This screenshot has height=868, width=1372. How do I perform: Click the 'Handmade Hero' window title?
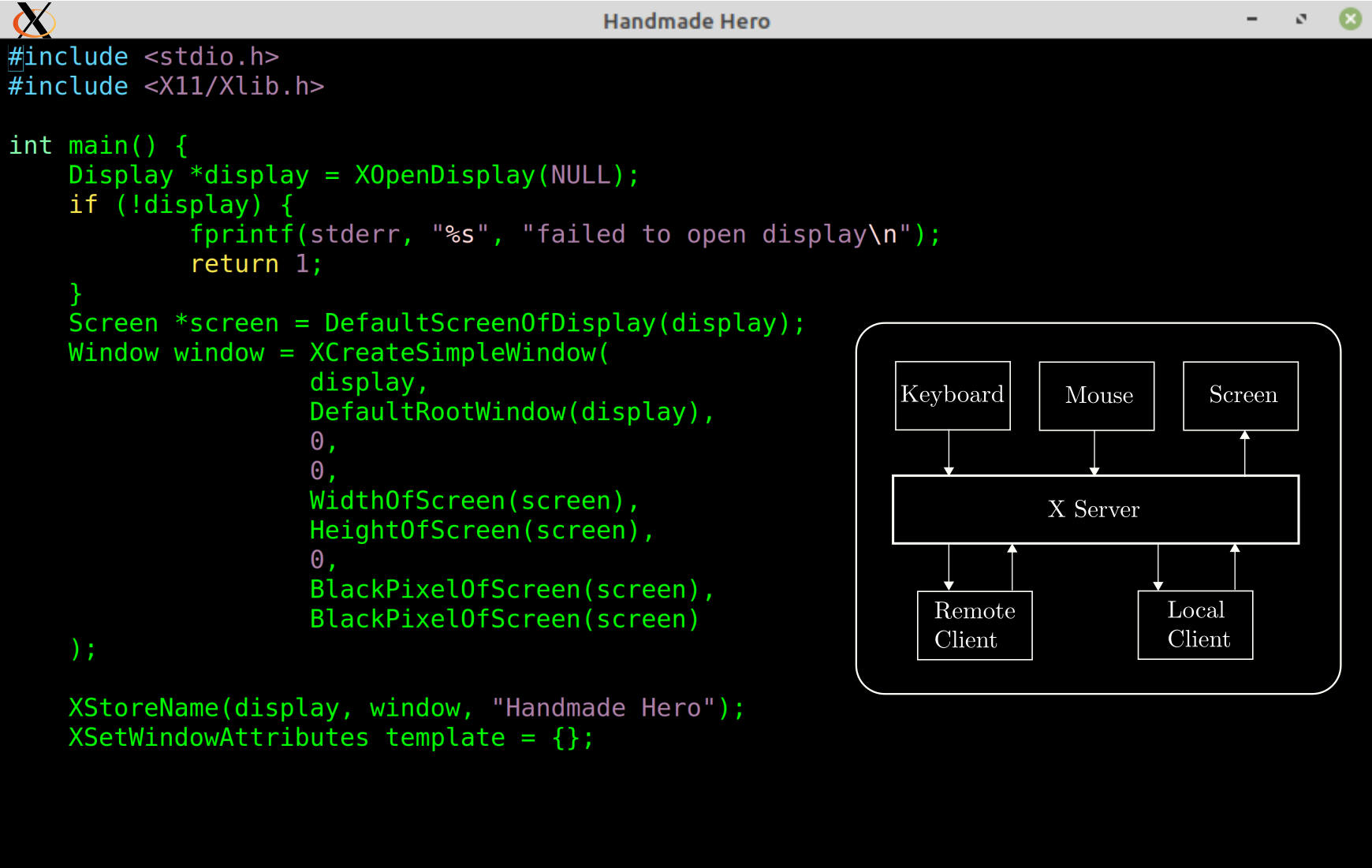pos(686,21)
